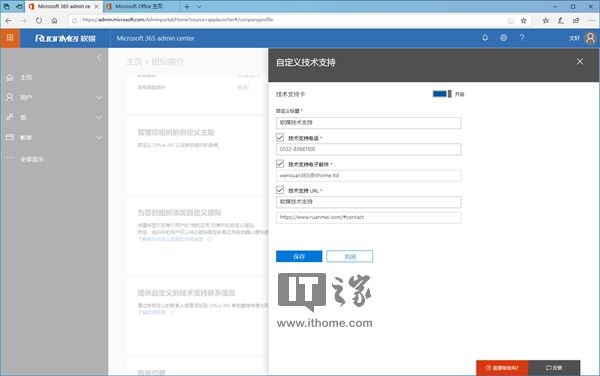The image size is (600, 376).
Task: Click the notifications bell icon
Action: click(x=485, y=38)
